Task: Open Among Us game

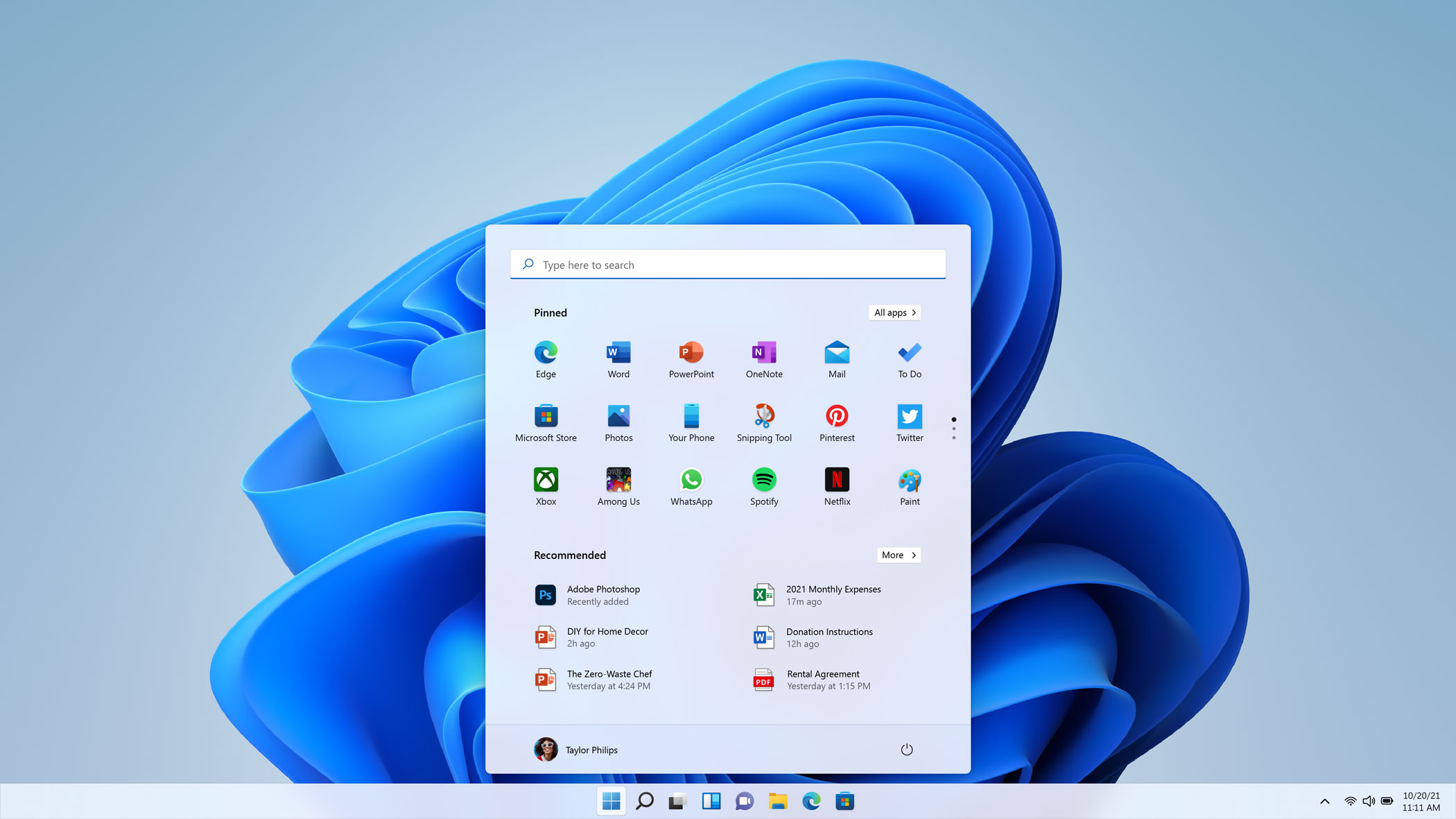Action: click(618, 479)
